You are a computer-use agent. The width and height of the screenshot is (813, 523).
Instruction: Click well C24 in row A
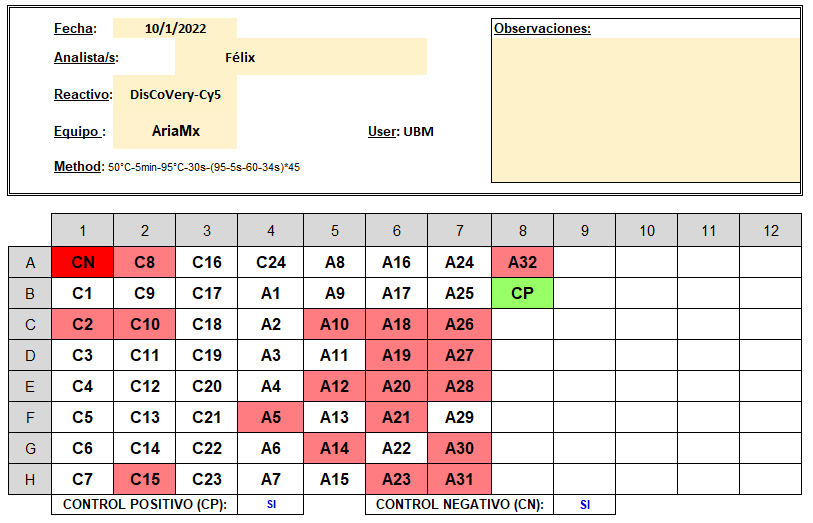271,262
